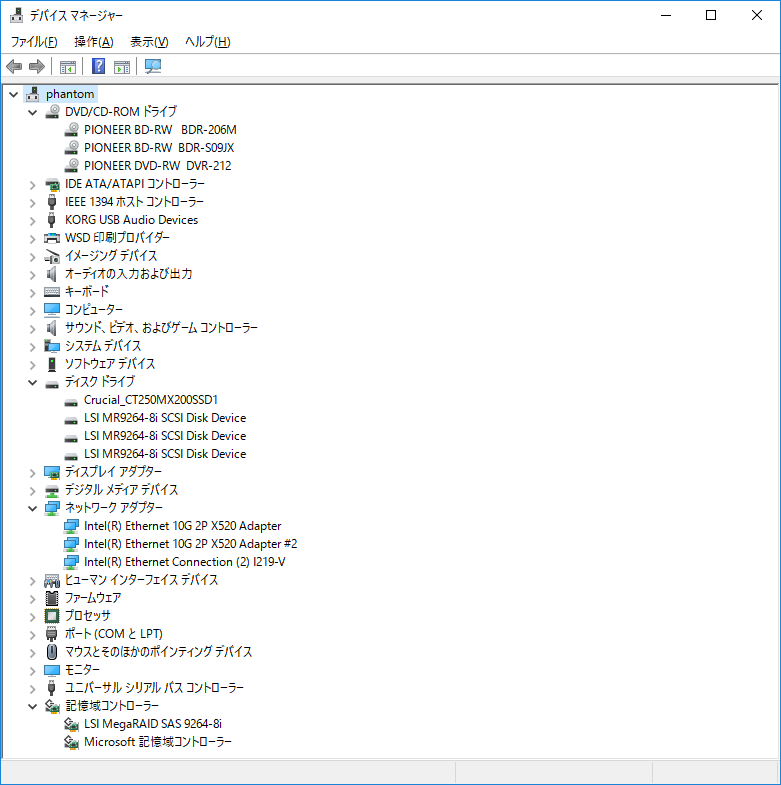
Task: Collapse the ネットワーク アダプター node
Action: coord(33,508)
